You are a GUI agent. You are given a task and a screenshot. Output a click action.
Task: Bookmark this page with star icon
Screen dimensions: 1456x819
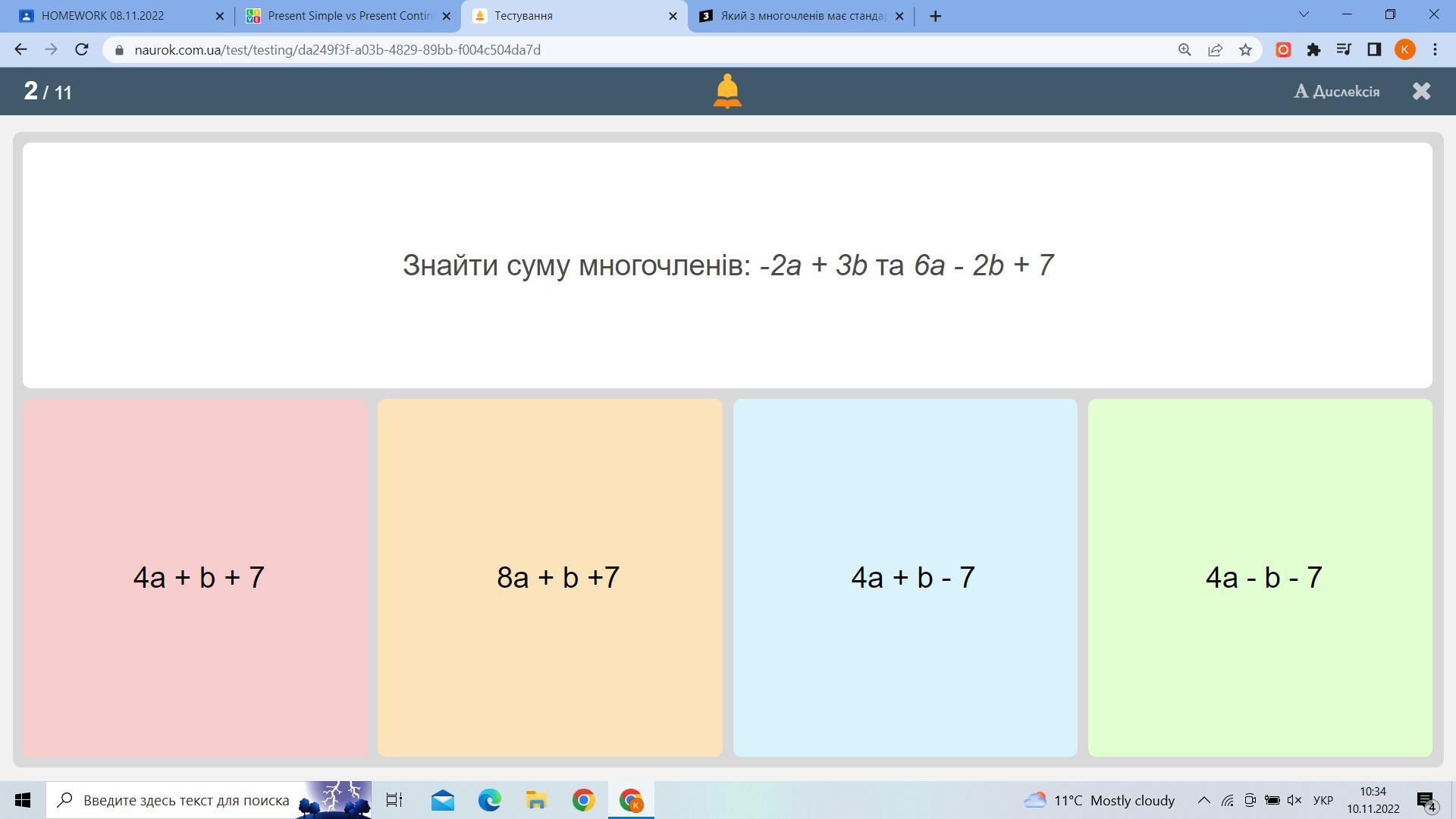point(1245,49)
